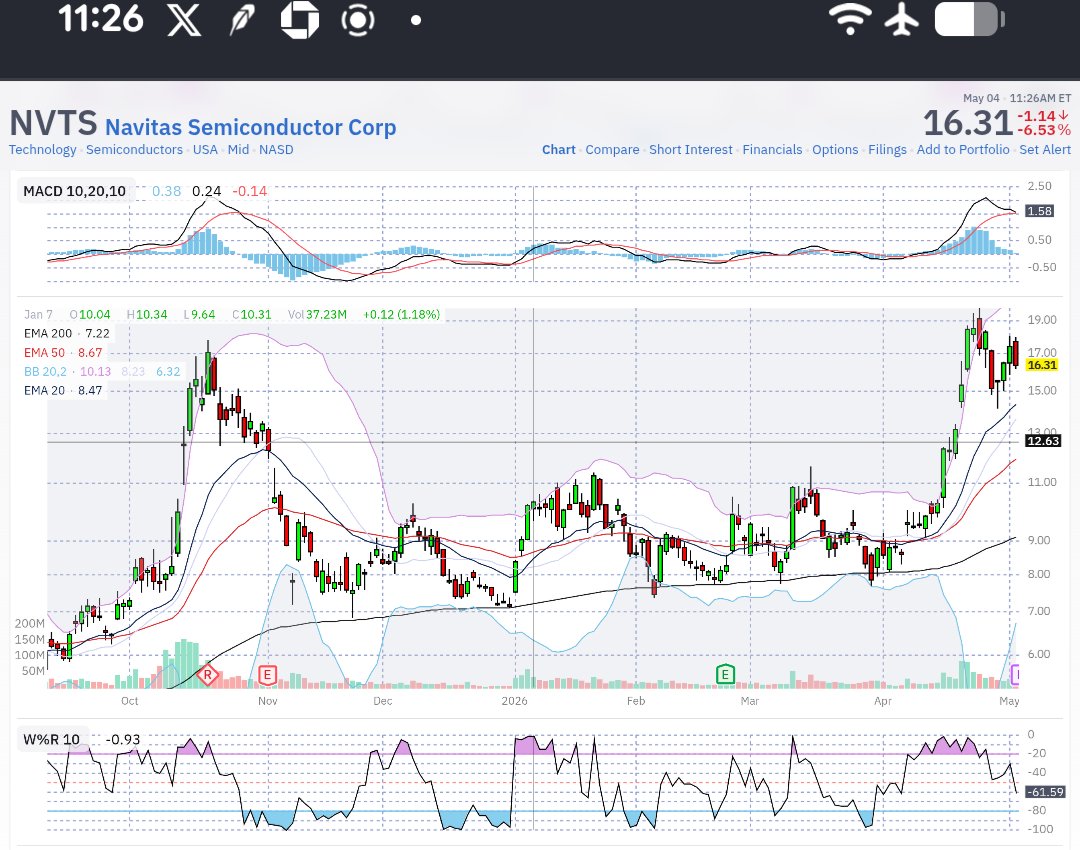Viewport: 1080px width, 850px height.
Task: Open the Compare link
Action: (x=612, y=149)
